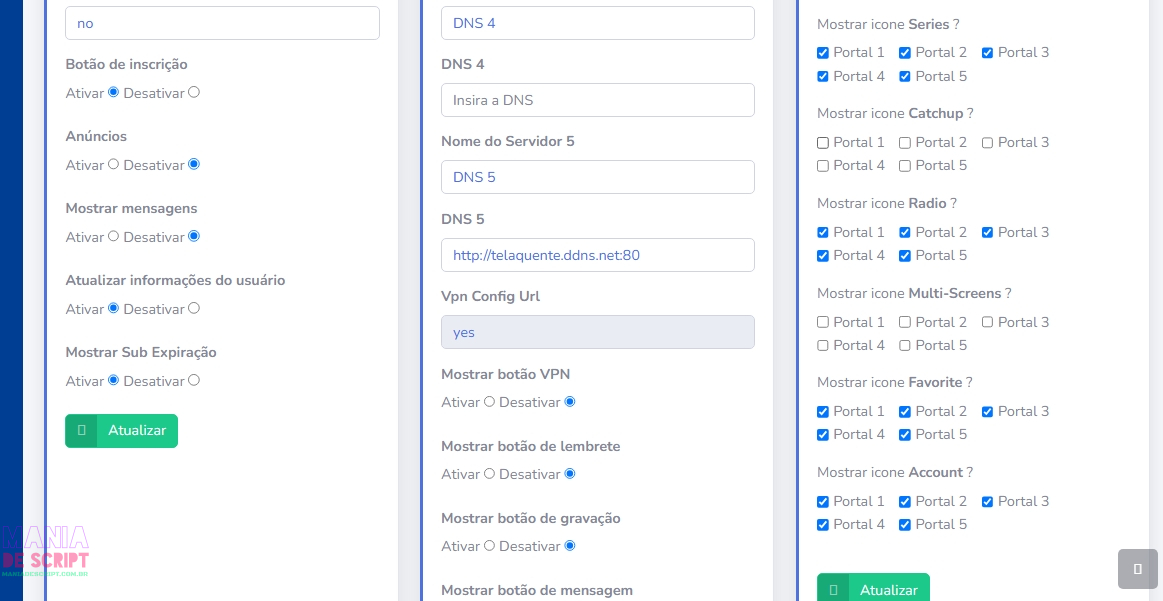
Task: Uncheck Portal 4 for Radio icon
Action: [823, 256]
